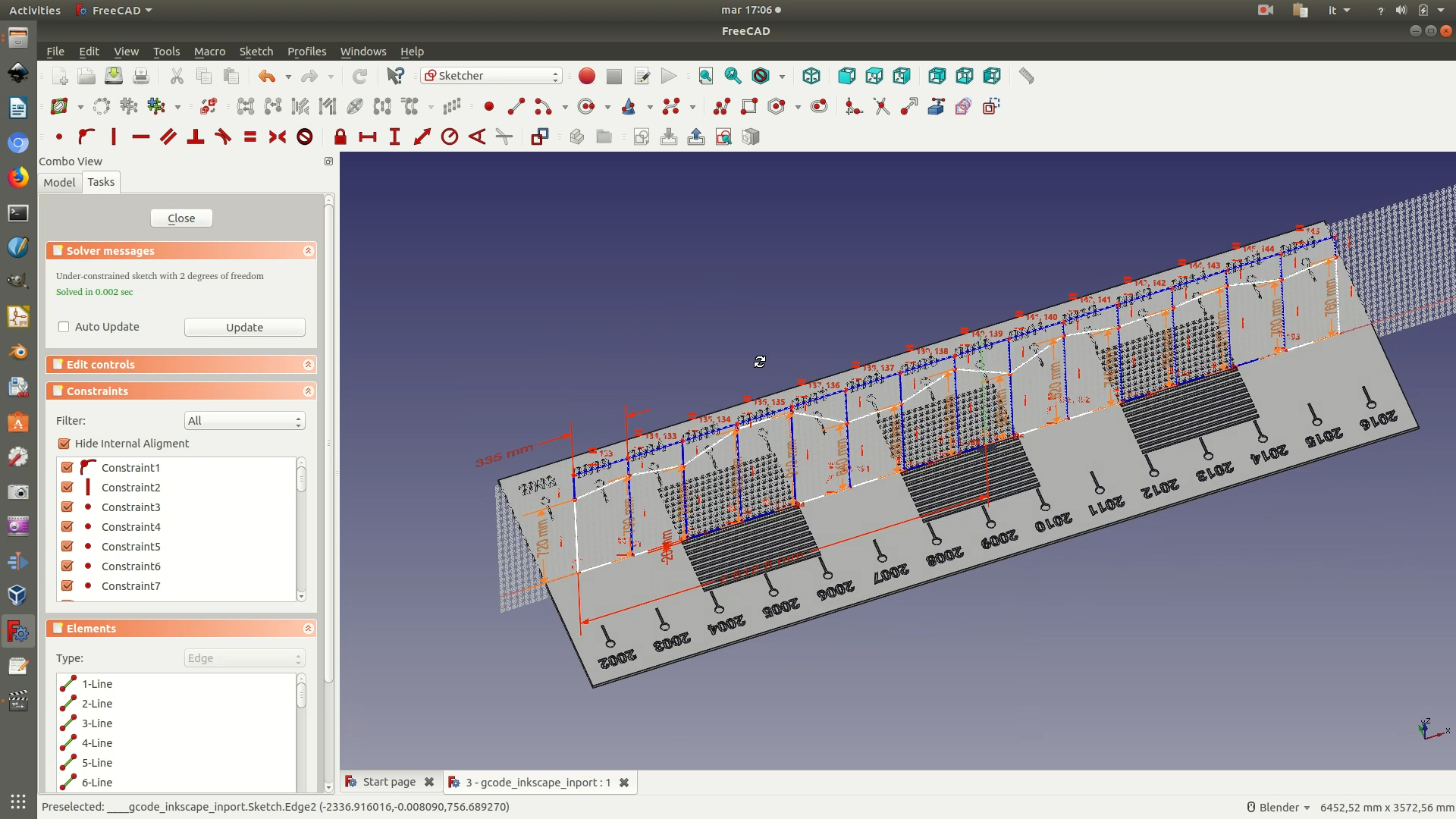Switch to the Model tab
Viewport: 1456px width, 819px height.
click(59, 183)
